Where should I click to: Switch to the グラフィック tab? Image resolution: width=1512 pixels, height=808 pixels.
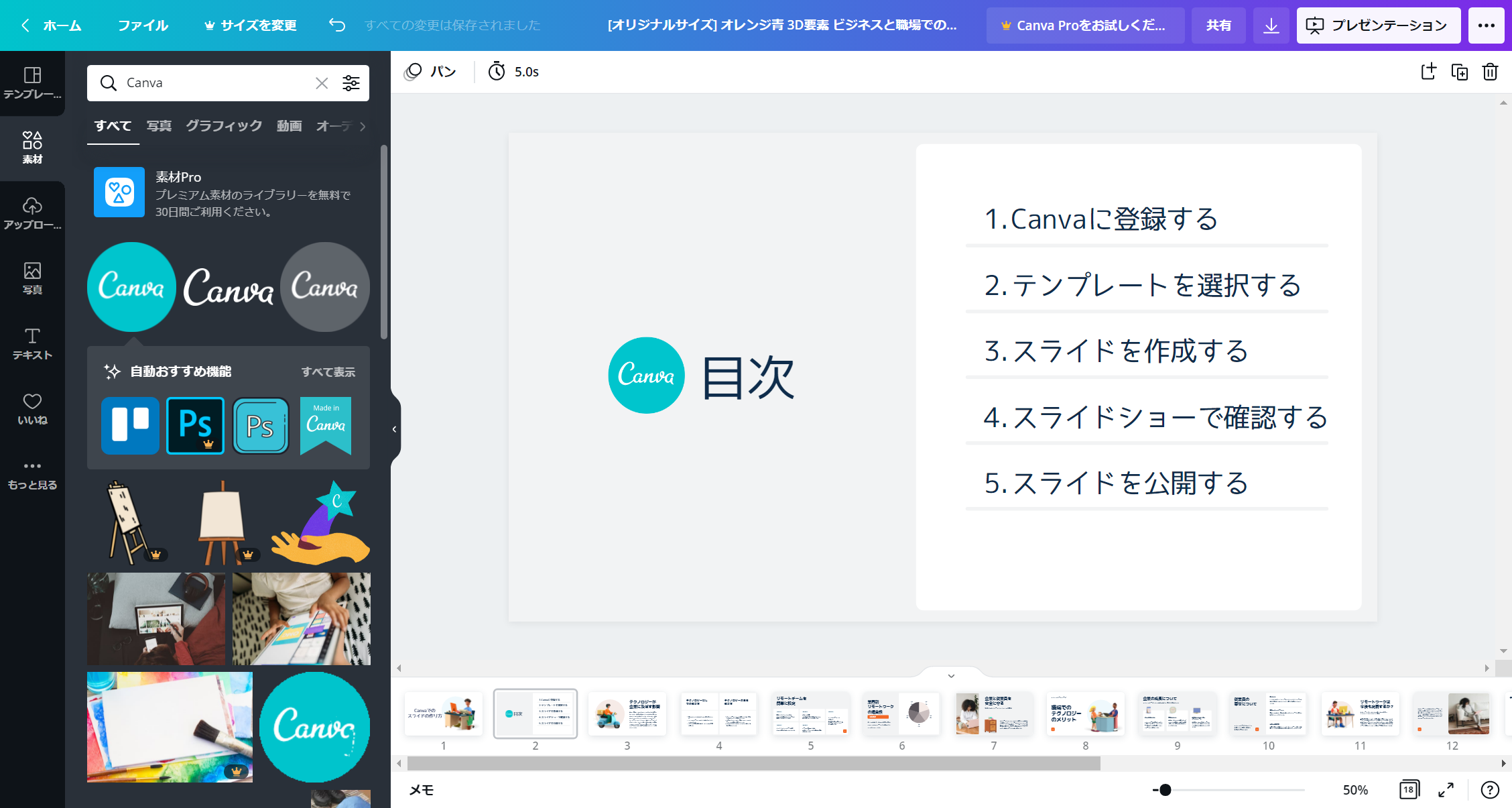[x=224, y=126]
